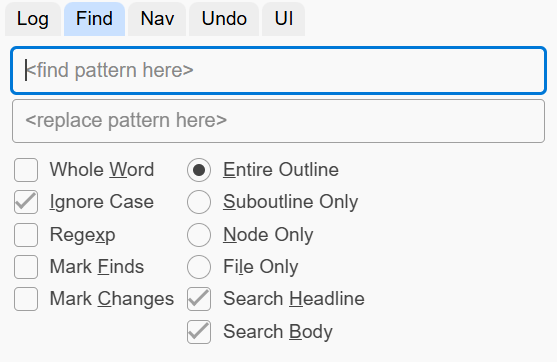Image resolution: width=557 pixels, height=362 pixels.
Task: Click the "Search Body" label text
Action: (x=278, y=332)
